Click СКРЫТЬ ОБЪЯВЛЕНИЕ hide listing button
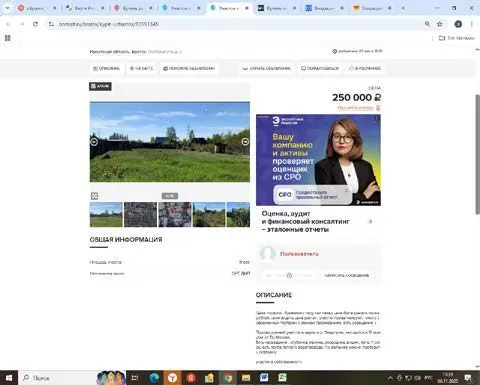Image resolution: width=480 pixels, height=385 pixels. (267, 68)
